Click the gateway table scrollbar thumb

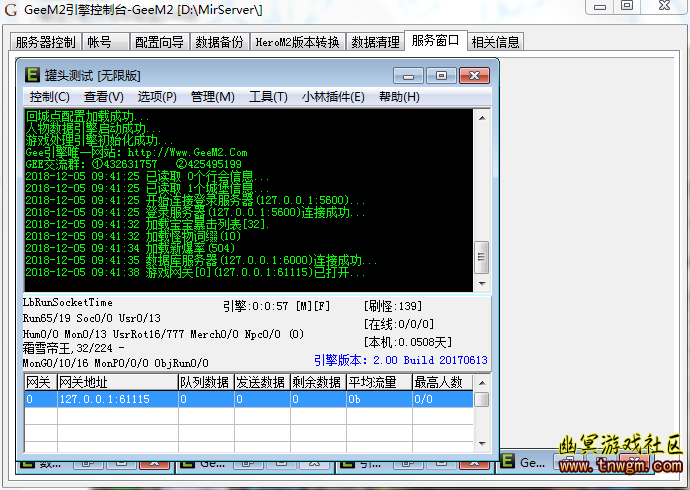click(x=482, y=399)
